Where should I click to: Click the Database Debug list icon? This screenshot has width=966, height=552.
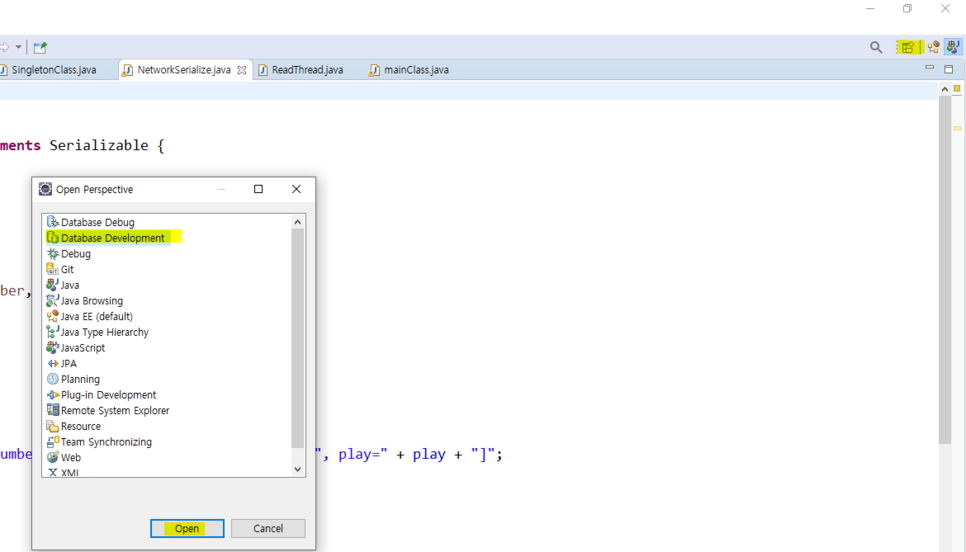(x=53, y=222)
